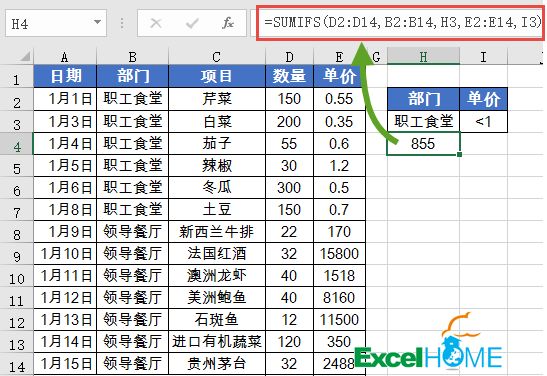The width and height of the screenshot is (547, 376).
Task: Select cell containing 法国红酒
Action: 217,254
